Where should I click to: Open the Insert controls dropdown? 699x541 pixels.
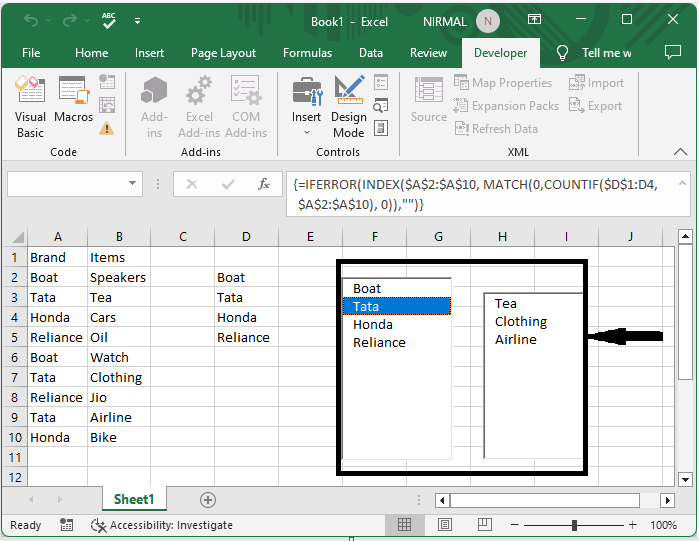click(x=307, y=108)
